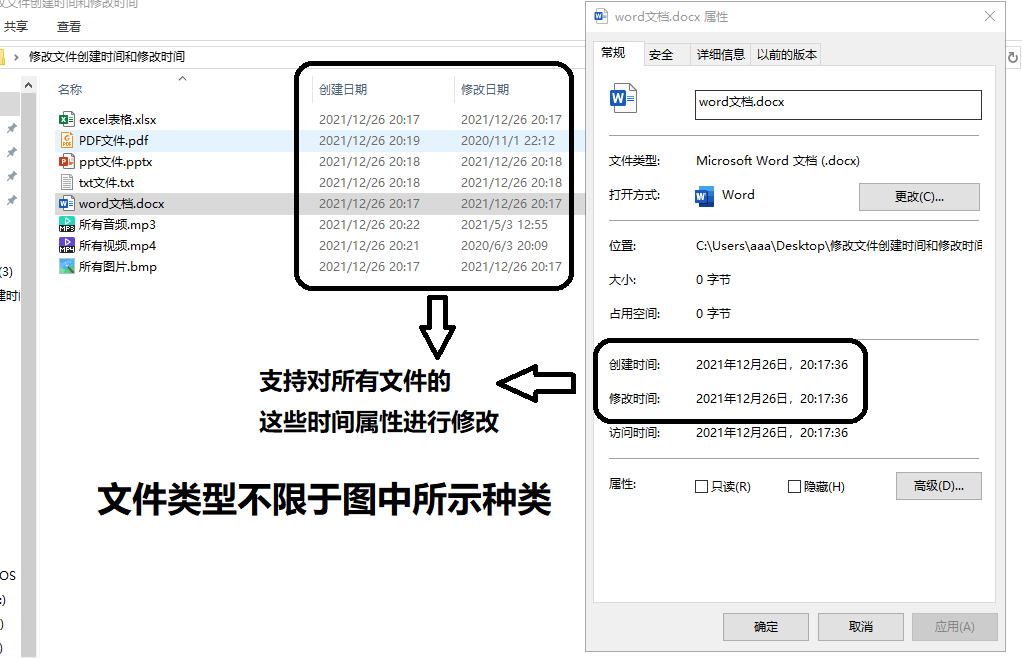
Task: Click the refresh icon beside the properties dialog
Action: pyautogui.click(x=1012, y=56)
